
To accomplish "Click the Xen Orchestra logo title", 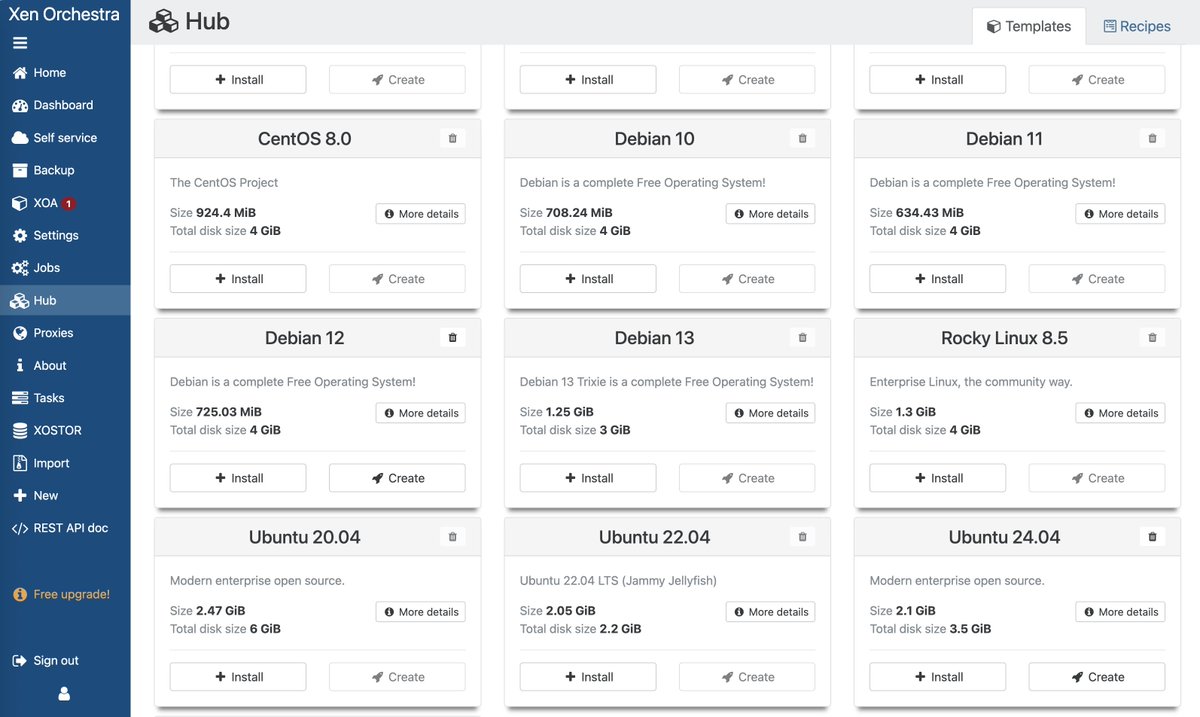I will point(64,14).
